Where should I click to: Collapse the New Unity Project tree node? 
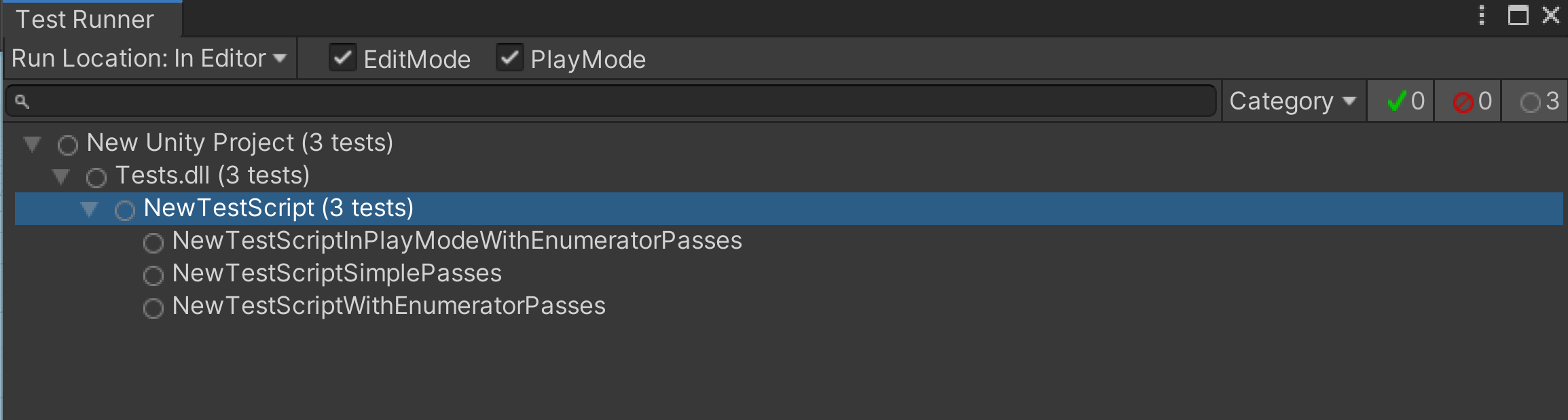(x=32, y=143)
